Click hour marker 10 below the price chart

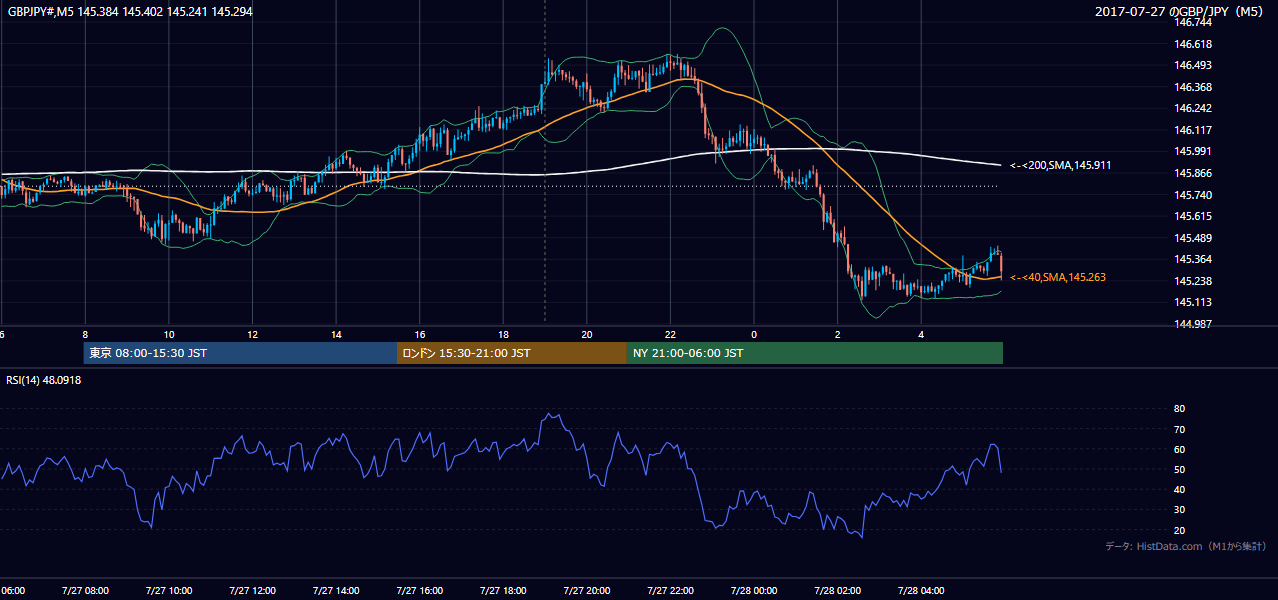[169, 334]
